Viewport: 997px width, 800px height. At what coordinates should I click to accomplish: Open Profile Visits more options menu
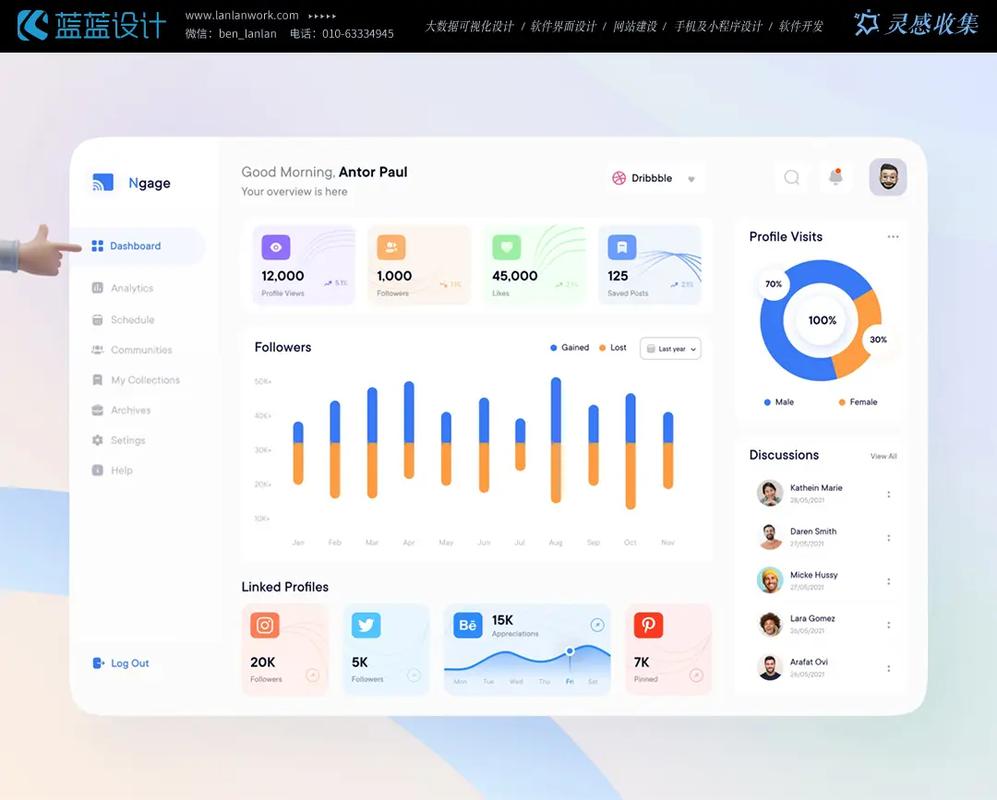pyautogui.click(x=893, y=237)
